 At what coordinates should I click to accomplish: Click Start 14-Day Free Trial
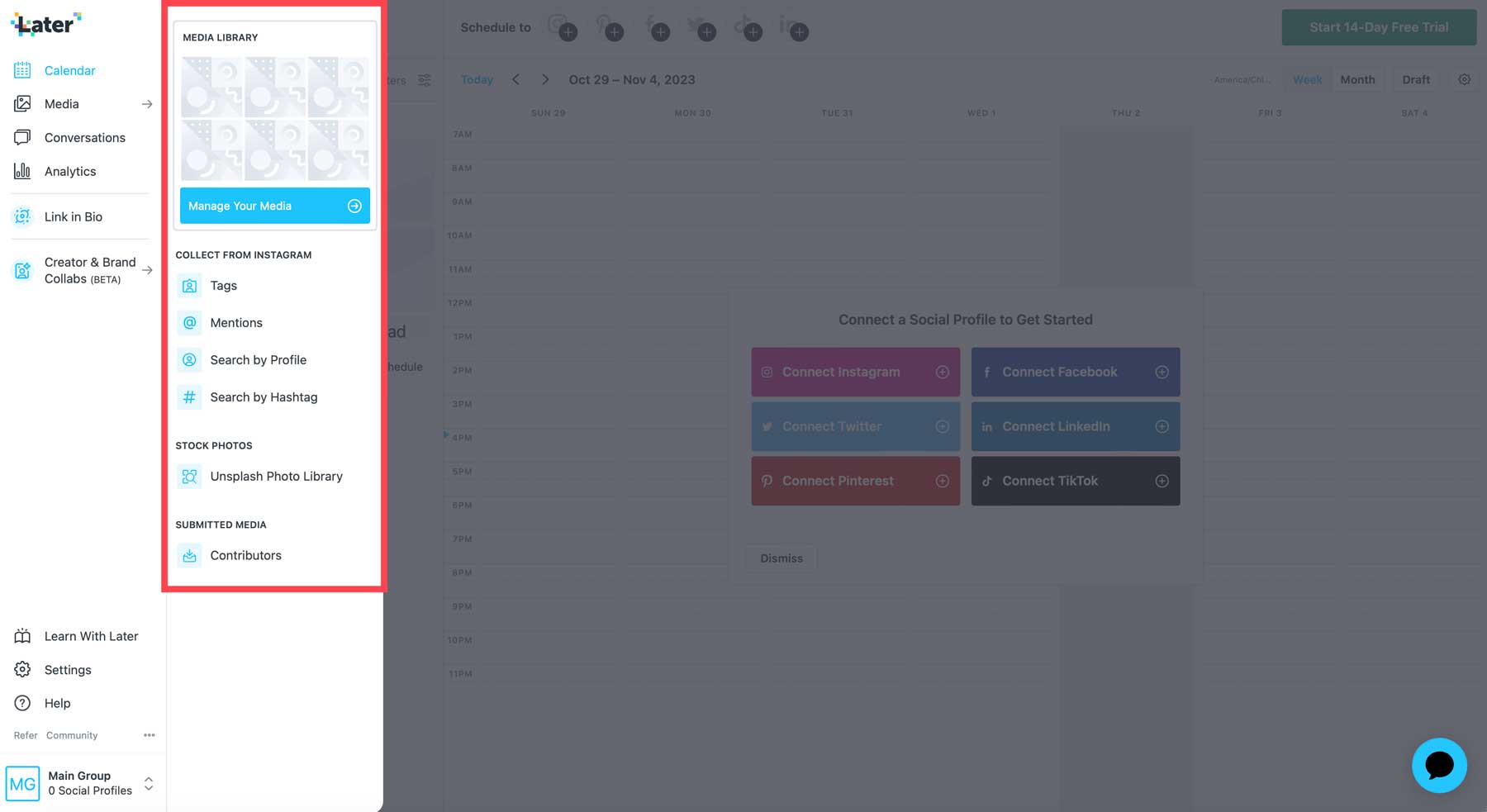[x=1379, y=27]
